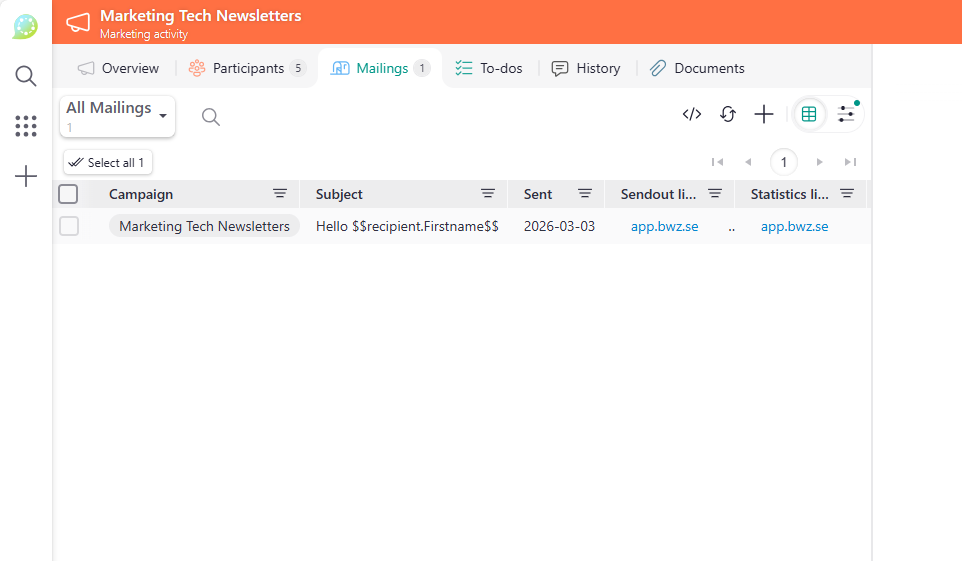The image size is (962, 561).
Task: Click the plus icon in left sidebar
Action: tap(26, 177)
